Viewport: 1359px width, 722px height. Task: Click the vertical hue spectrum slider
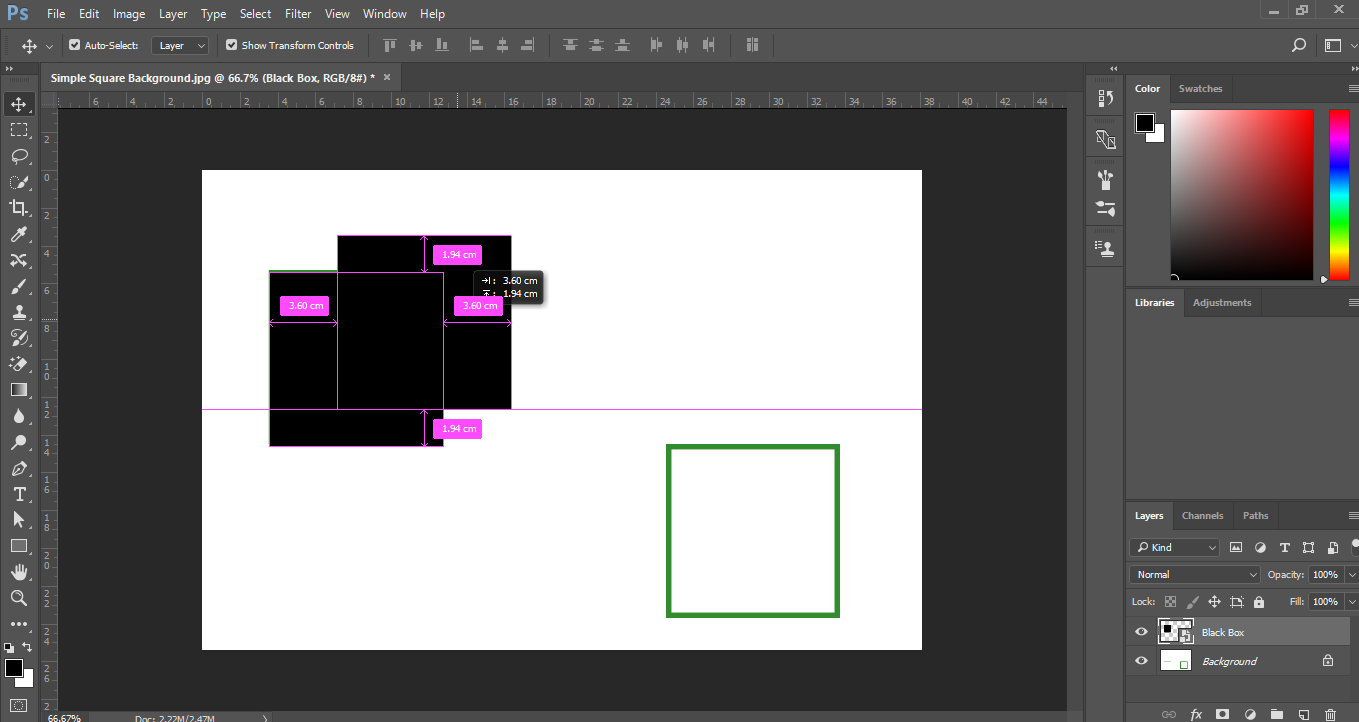pos(1338,194)
